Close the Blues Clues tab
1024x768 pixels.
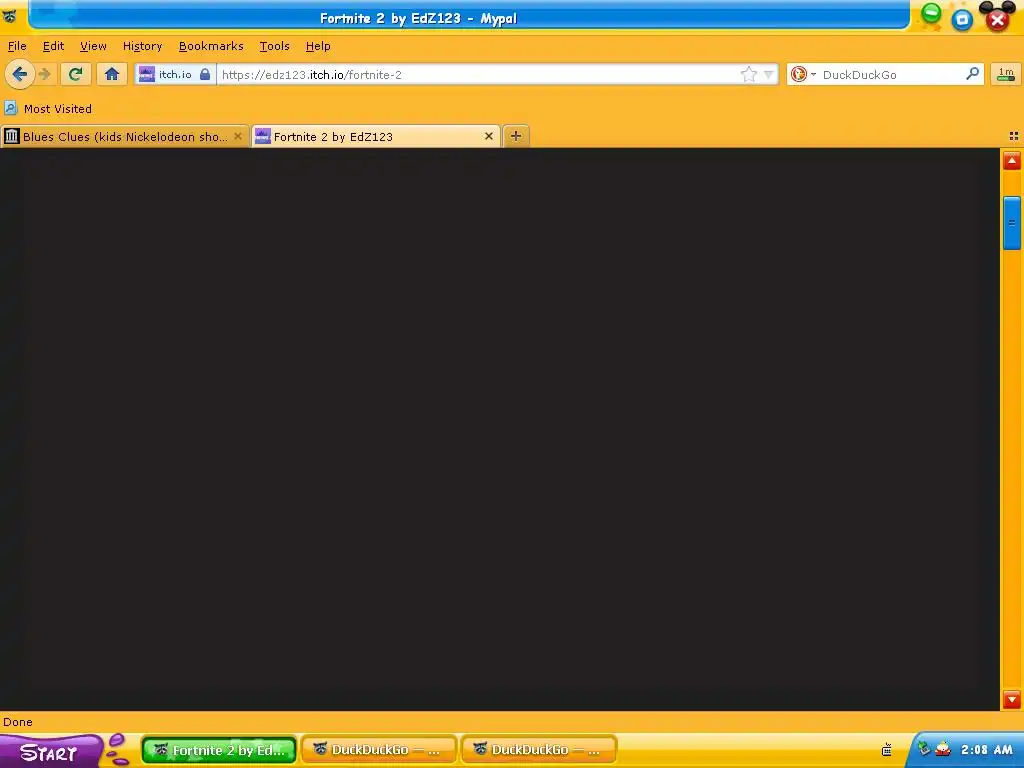point(238,136)
